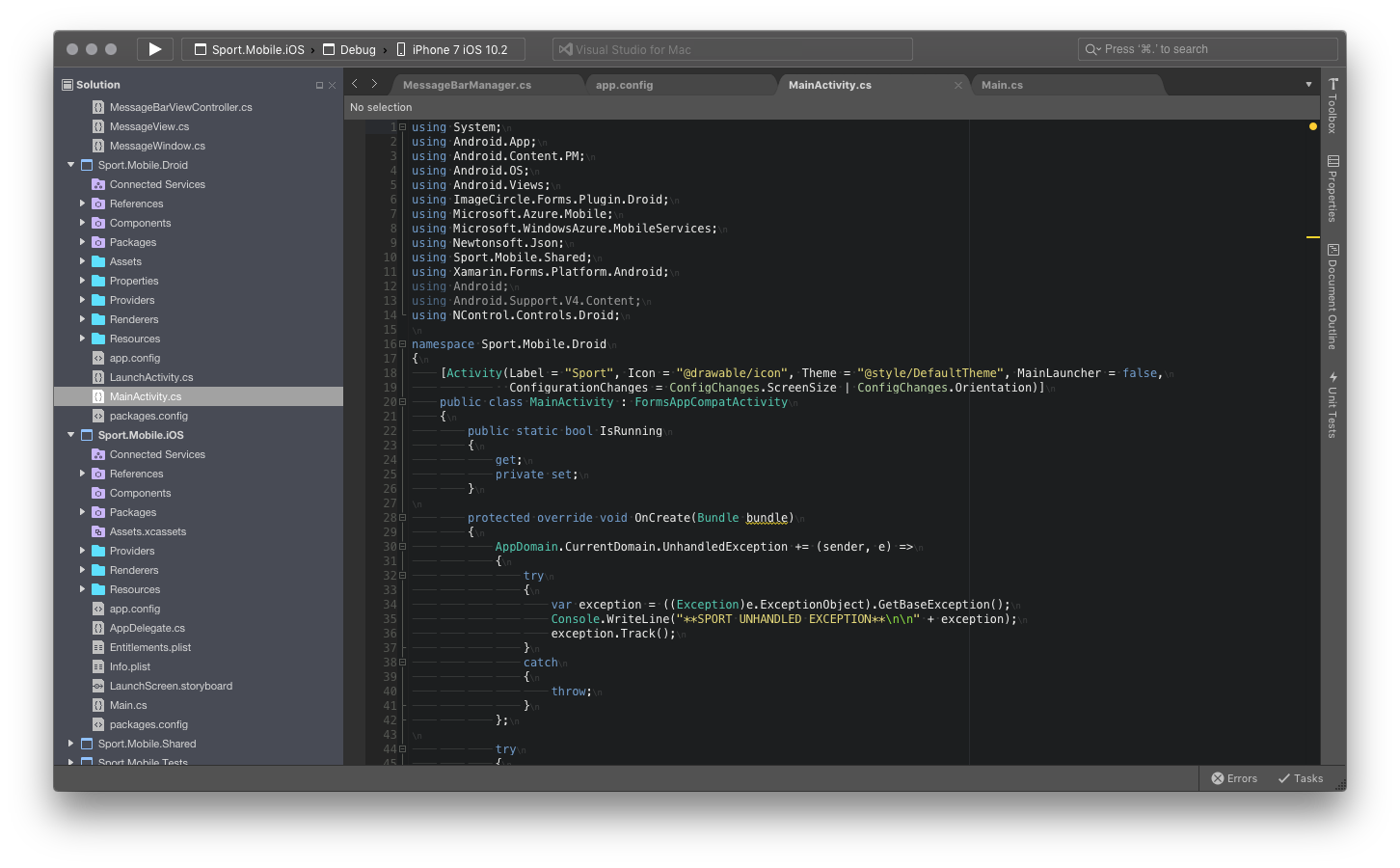Open the tab overflow dropdown at far right
The width and height of the screenshot is (1400, 868).
tap(1308, 84)
